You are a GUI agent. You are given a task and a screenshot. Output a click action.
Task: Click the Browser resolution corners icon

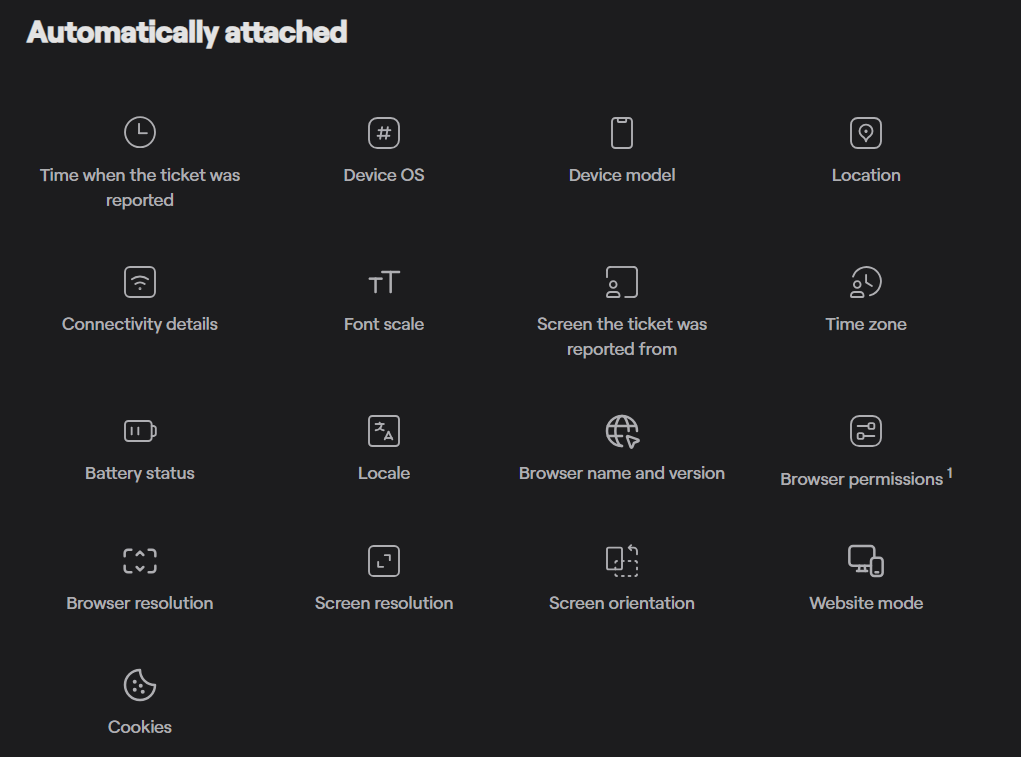pos(139,560)
